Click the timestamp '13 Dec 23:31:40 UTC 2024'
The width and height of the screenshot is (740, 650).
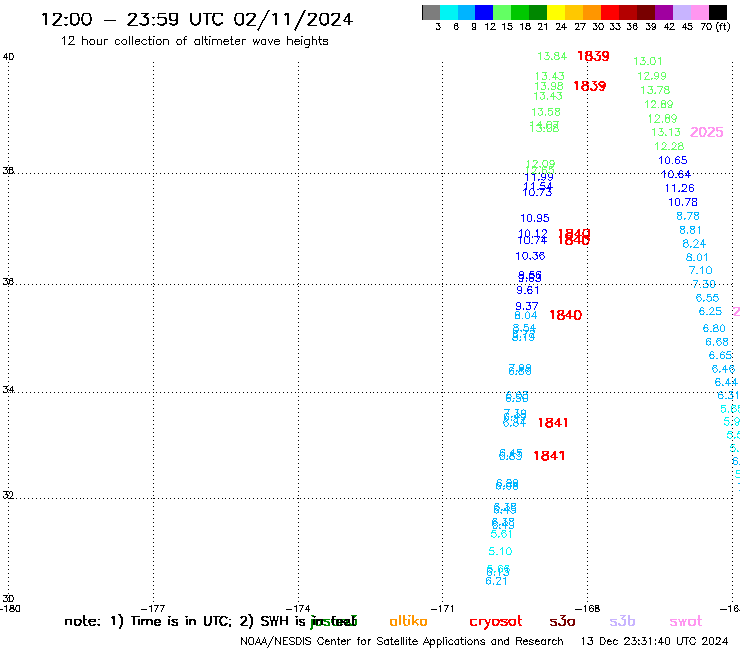pos(654,642)
